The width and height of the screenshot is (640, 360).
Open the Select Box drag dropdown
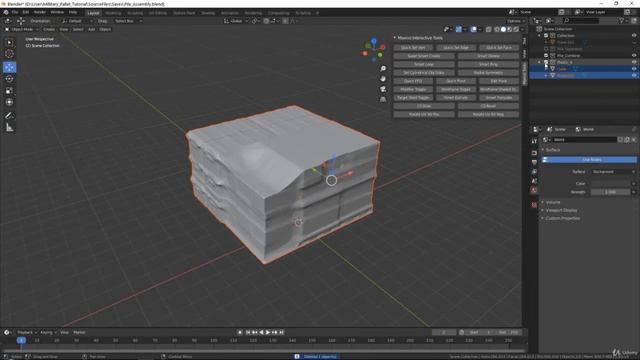pyautogui.click(x=128, y=21)
